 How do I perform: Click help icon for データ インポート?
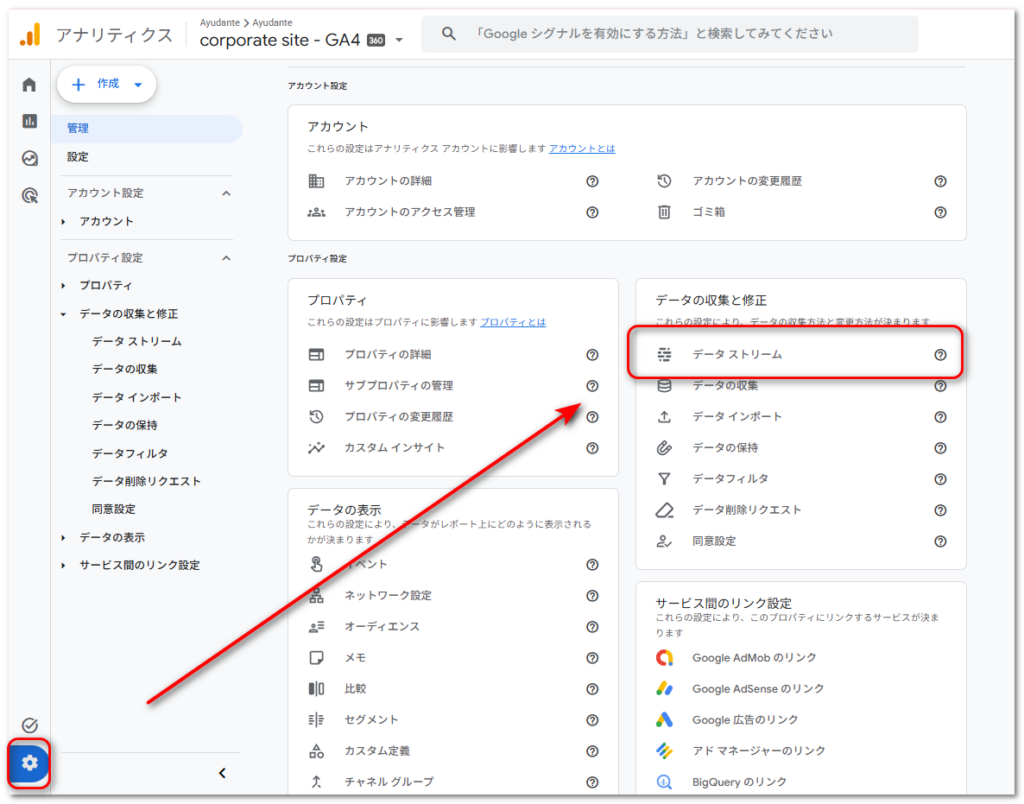pos(940,417)
